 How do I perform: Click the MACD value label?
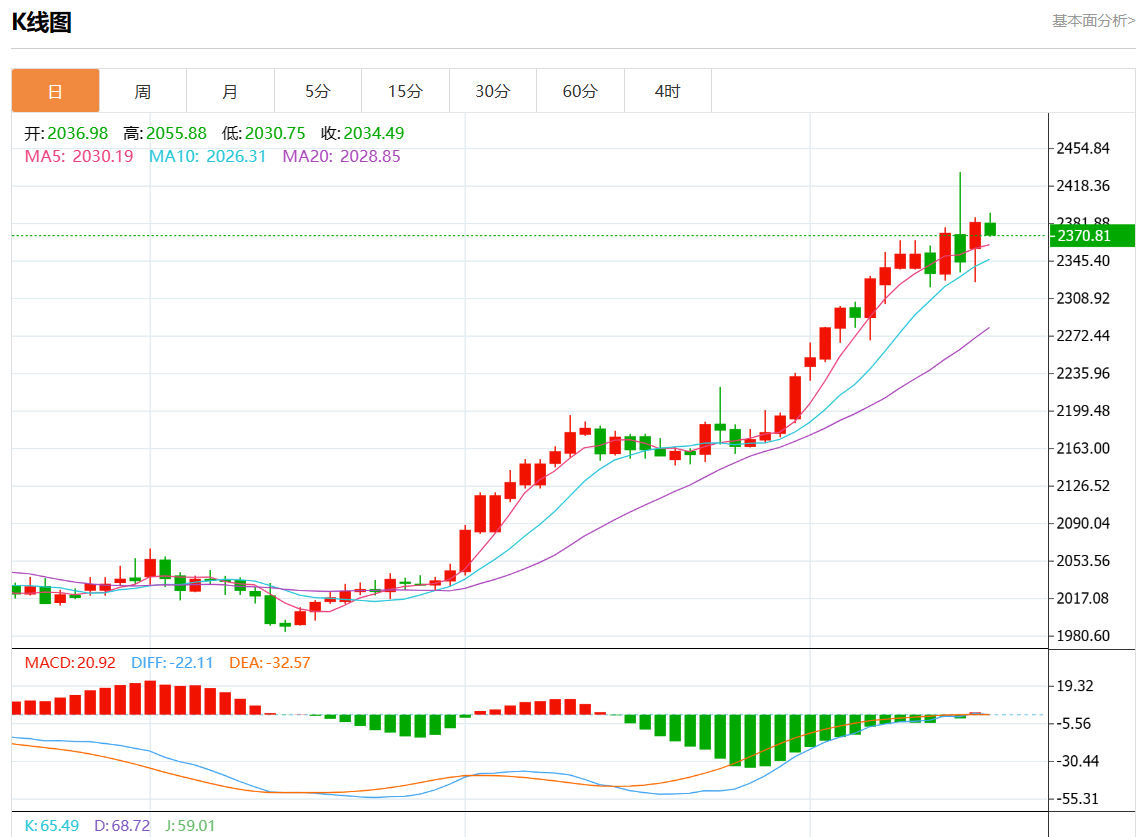[70, 662]
